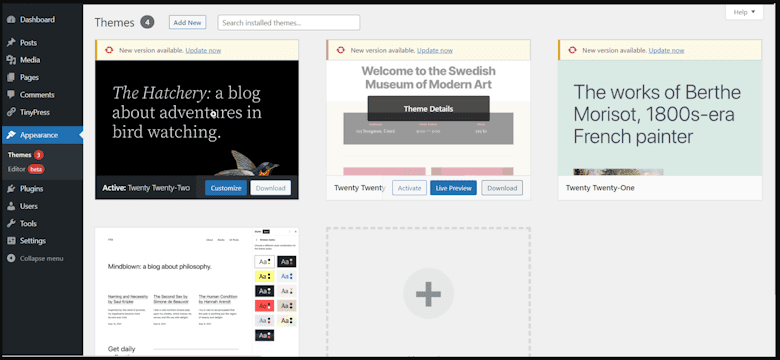Image resolution: width=780 pixels, height=360 pixels.
Task: Activate the Twenty Twenty theme
Action: 409,188
